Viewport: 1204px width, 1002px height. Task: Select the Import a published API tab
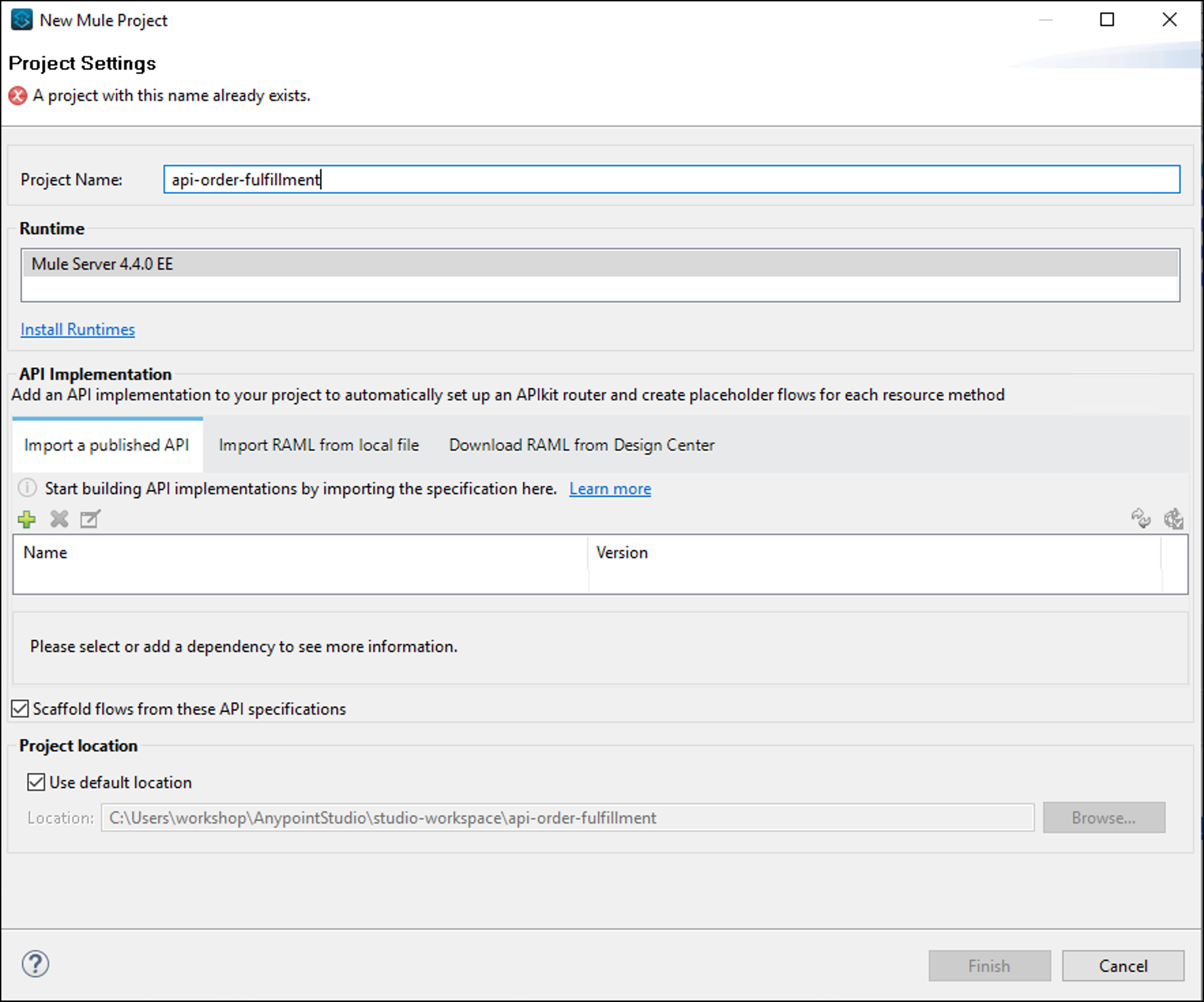click(107, 445)
